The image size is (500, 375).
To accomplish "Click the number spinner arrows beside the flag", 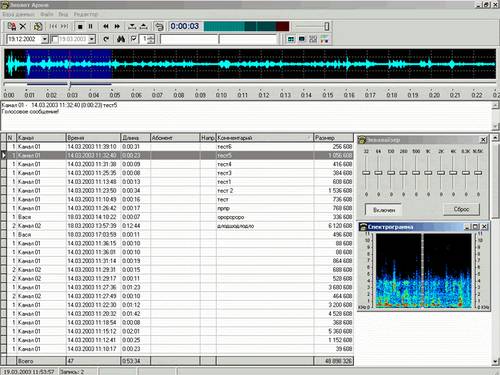I will 151,39.
